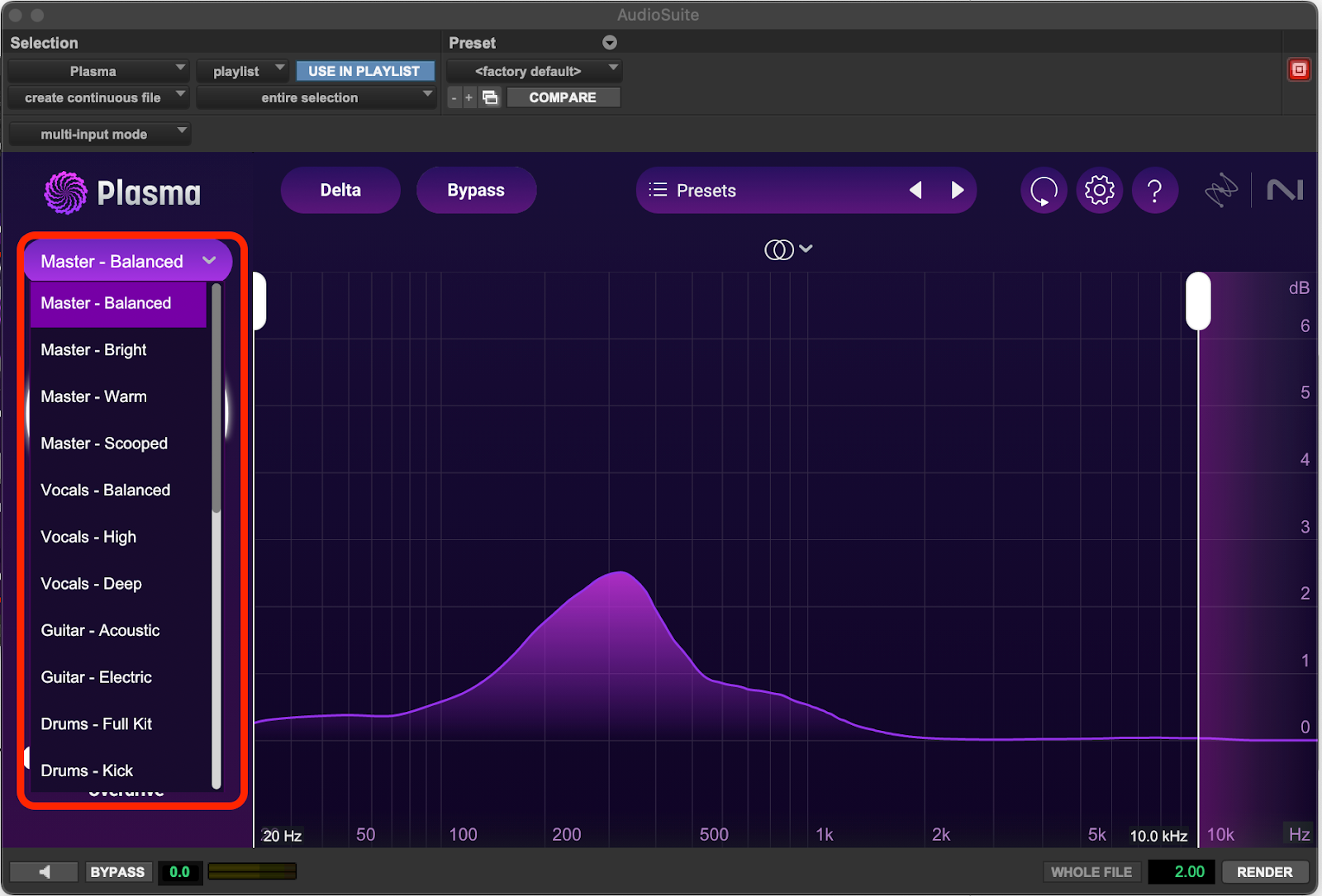Click the Native Instruments logo icon

(x=1284, y=191)
